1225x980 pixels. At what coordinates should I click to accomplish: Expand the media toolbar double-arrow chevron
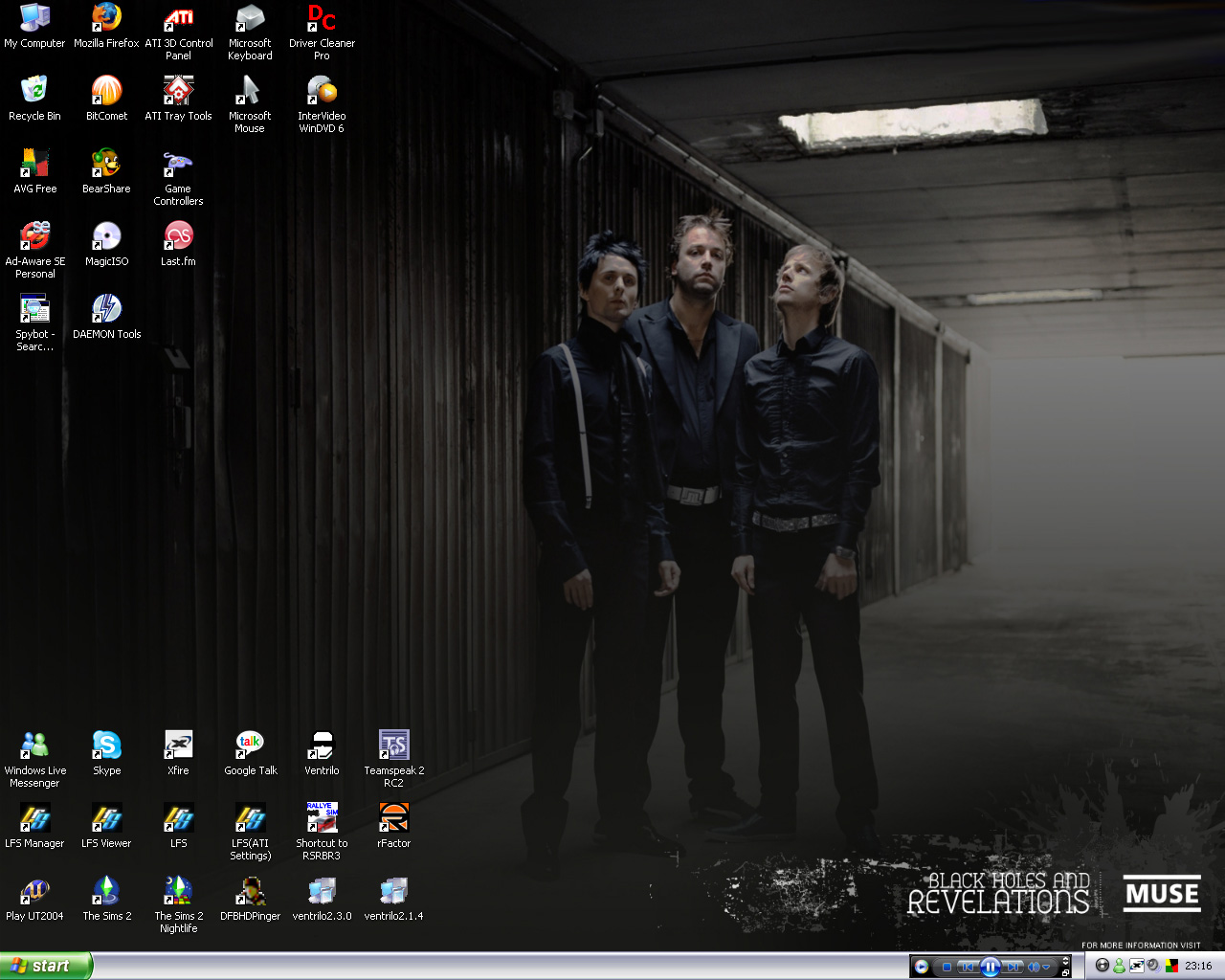tap(1066, 961)
